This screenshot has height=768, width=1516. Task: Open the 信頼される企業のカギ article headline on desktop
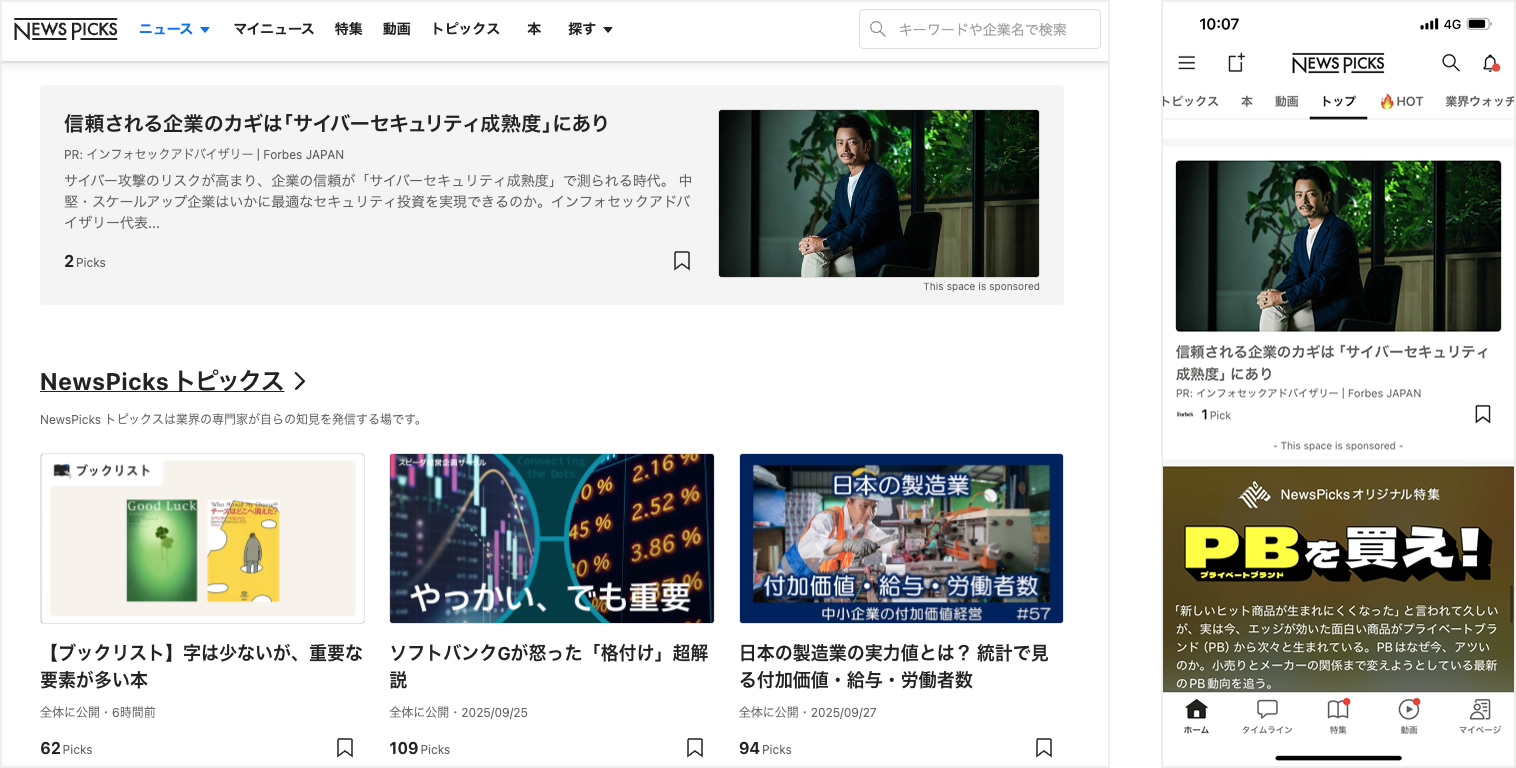click(336, 123)
